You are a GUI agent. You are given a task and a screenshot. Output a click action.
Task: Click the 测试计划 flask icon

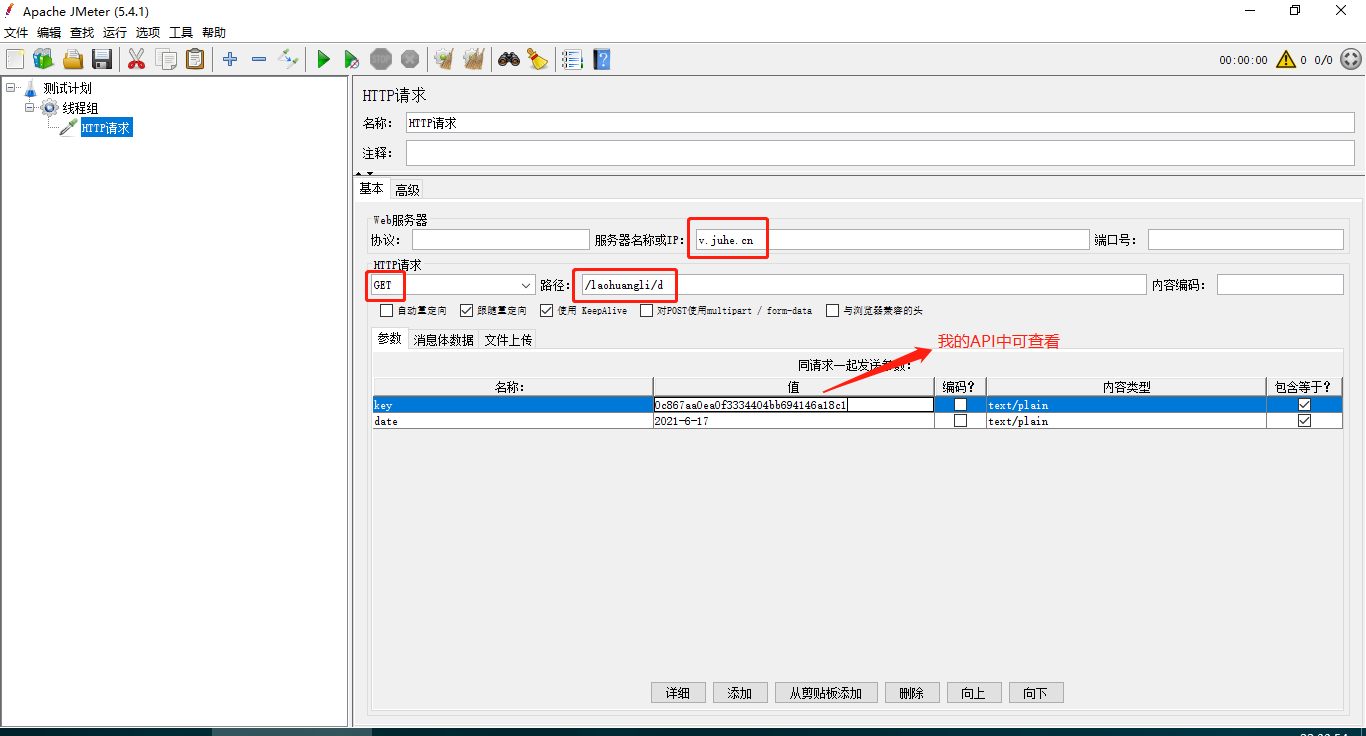click(30, 88)
